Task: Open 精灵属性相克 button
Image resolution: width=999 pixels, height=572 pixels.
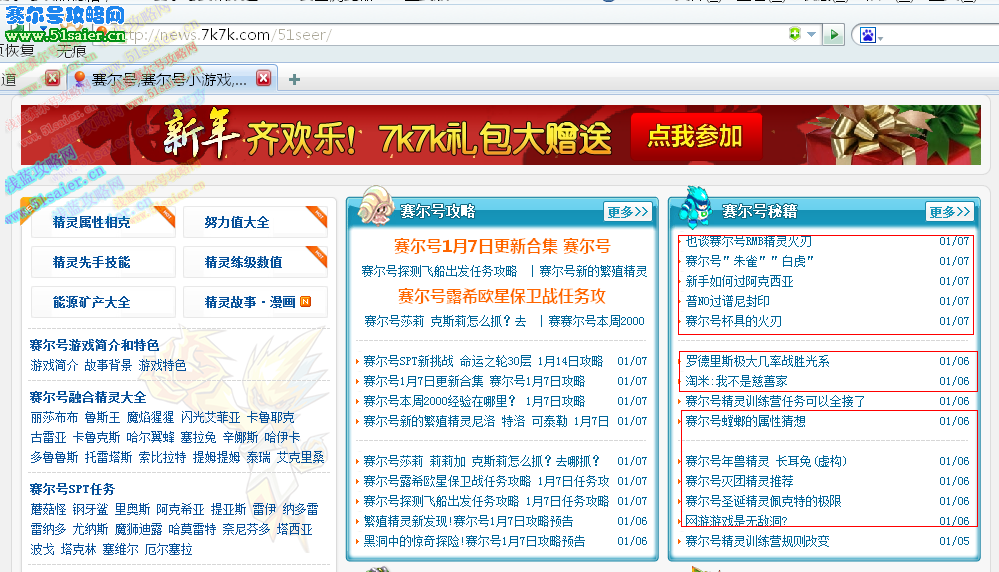Action: tap(103, 222)
